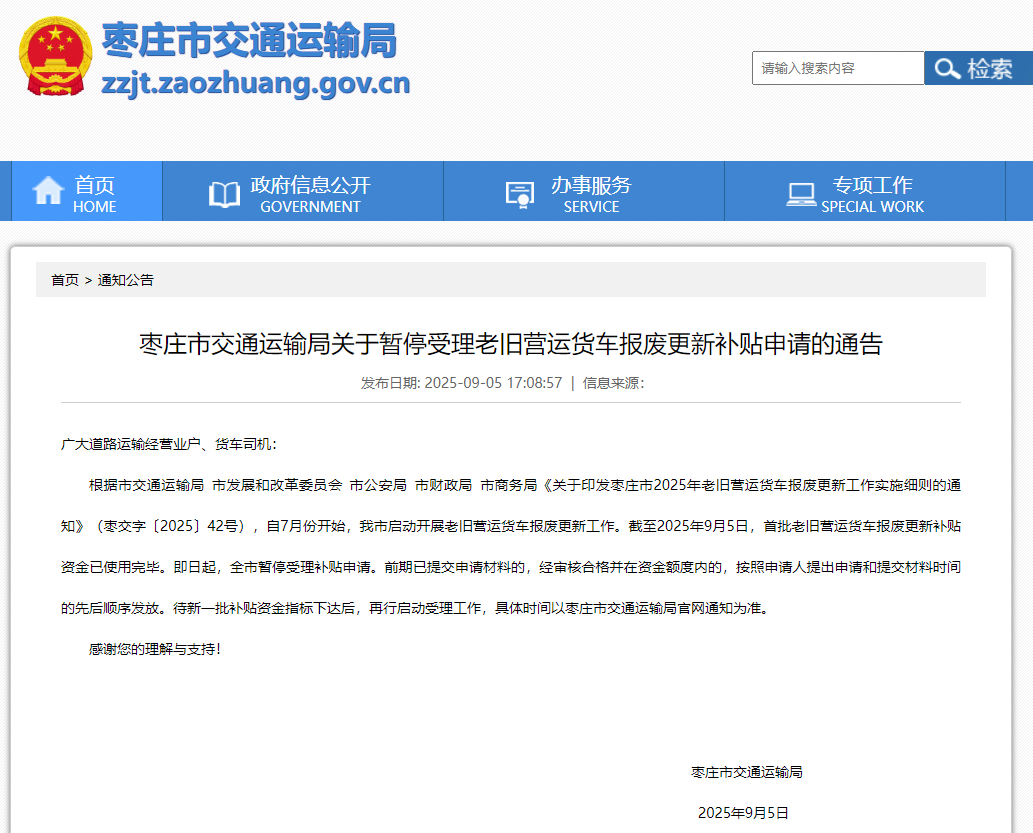Open the 办事服务 menu item
This screenshot has height=833, width=1033.
[x=591, y=193]
